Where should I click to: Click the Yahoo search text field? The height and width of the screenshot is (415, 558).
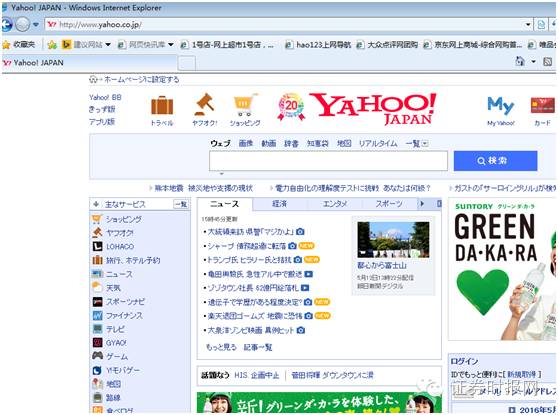click(328, 161)
